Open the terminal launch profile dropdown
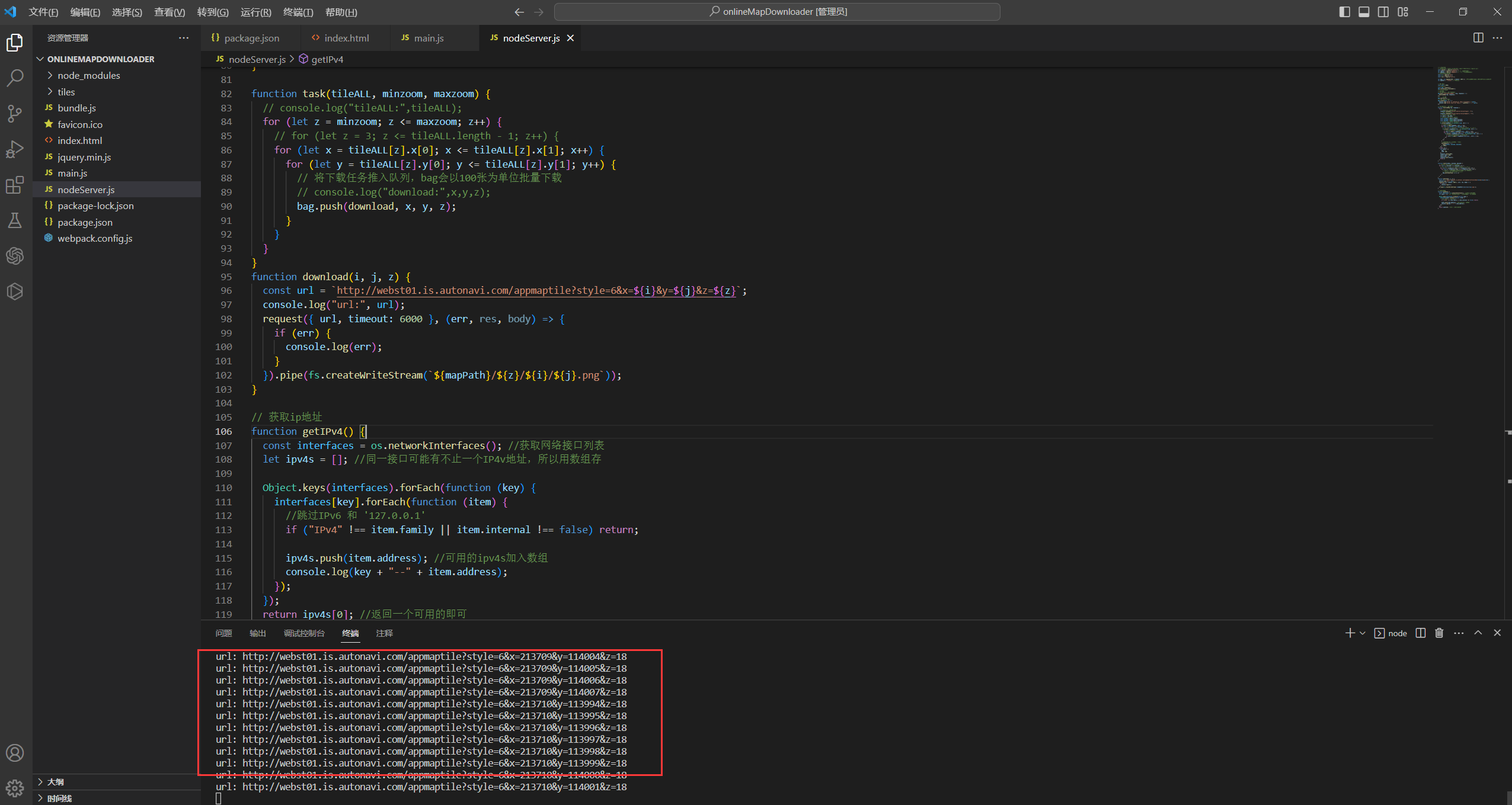Viewport: 1512px width, 805px height. [x=1363, y=633]
